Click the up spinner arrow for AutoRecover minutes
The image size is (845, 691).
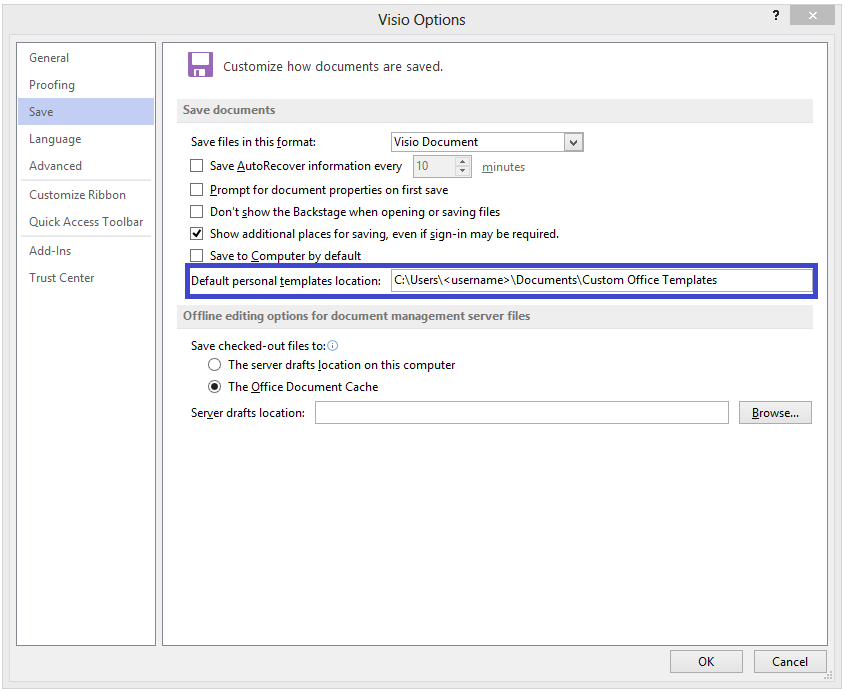(462, 161)
